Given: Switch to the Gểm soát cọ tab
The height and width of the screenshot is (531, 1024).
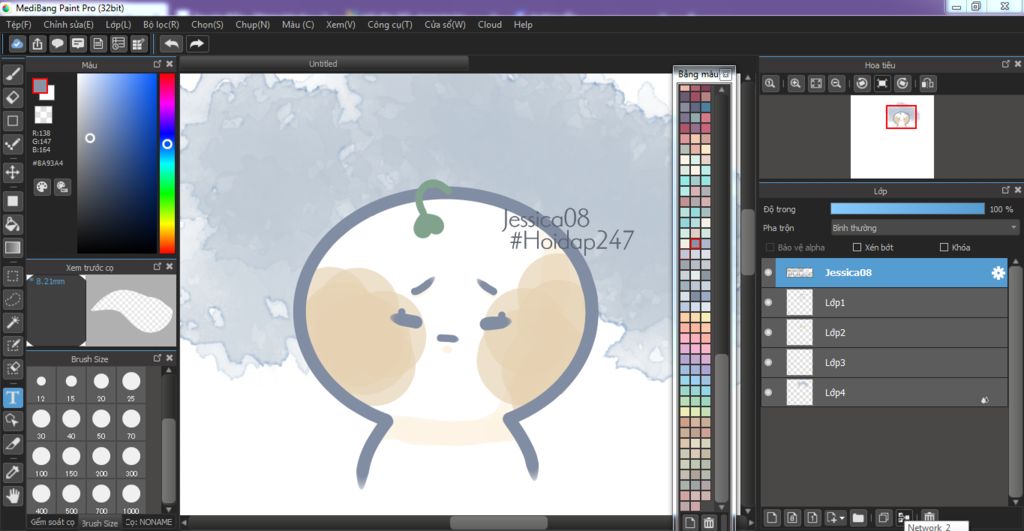Looking at the screenshot, I should coord(52,522).
